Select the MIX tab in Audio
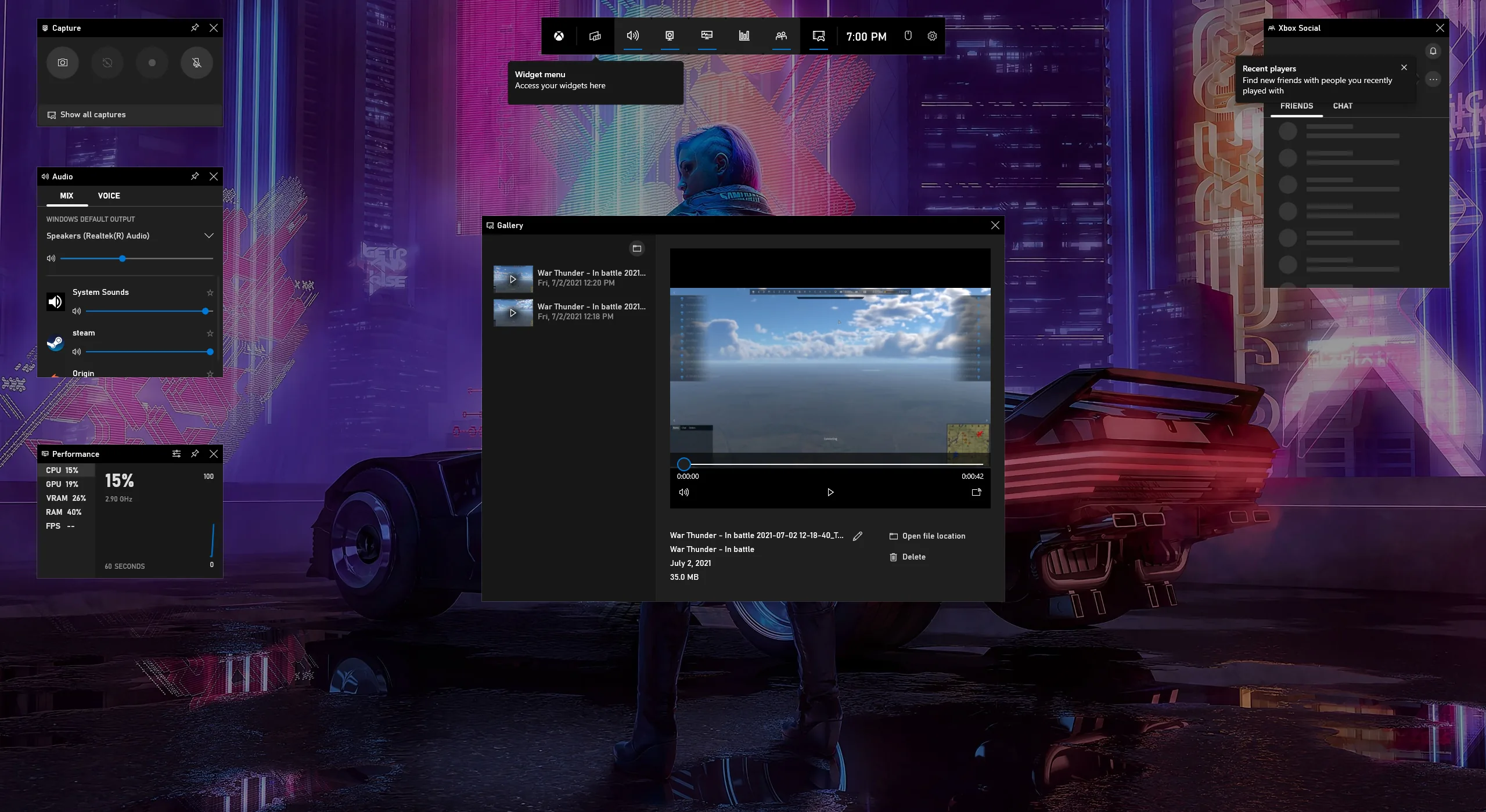 [67, 196]
